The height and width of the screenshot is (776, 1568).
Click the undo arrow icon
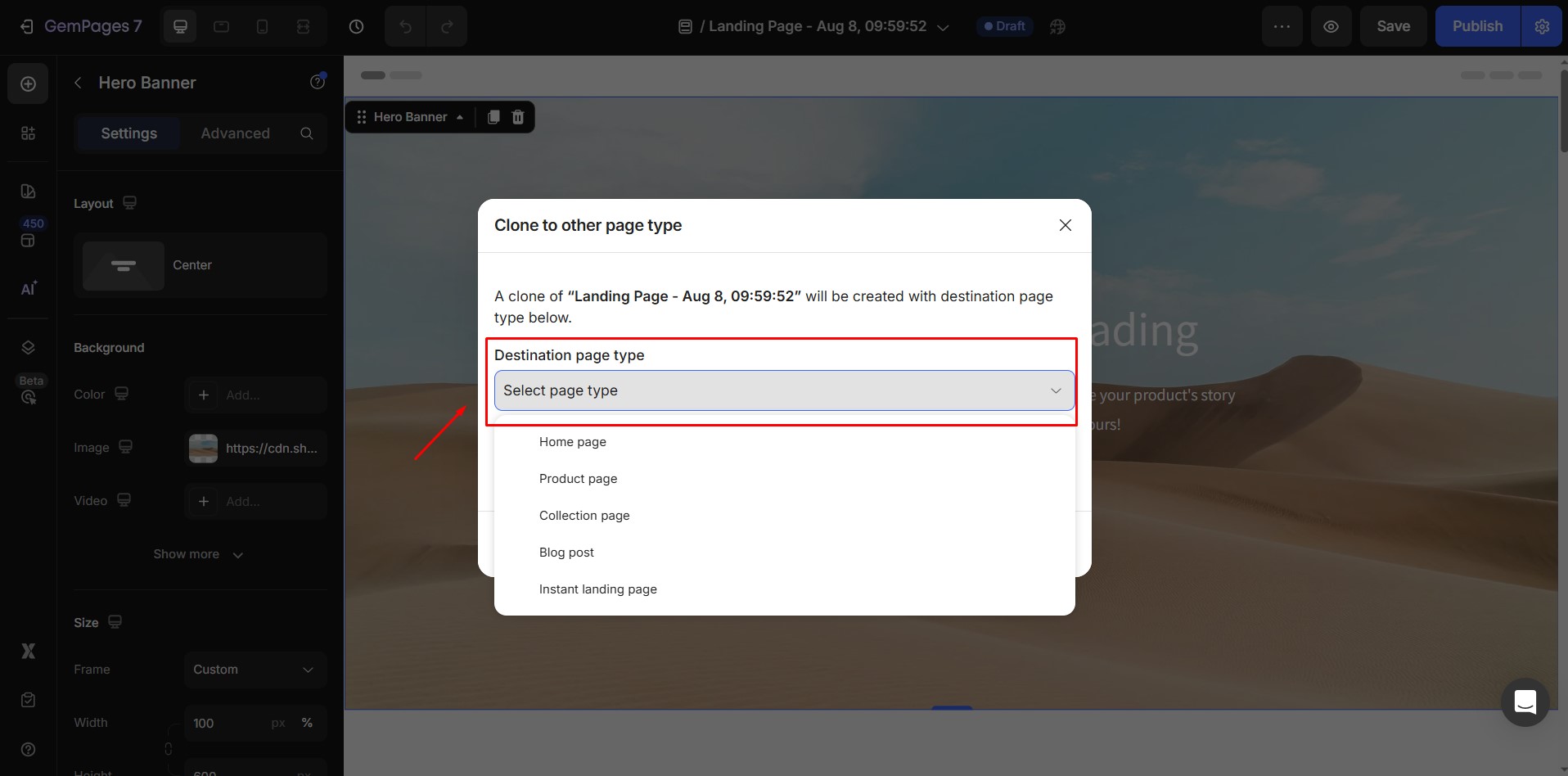(x=404, y=25)
